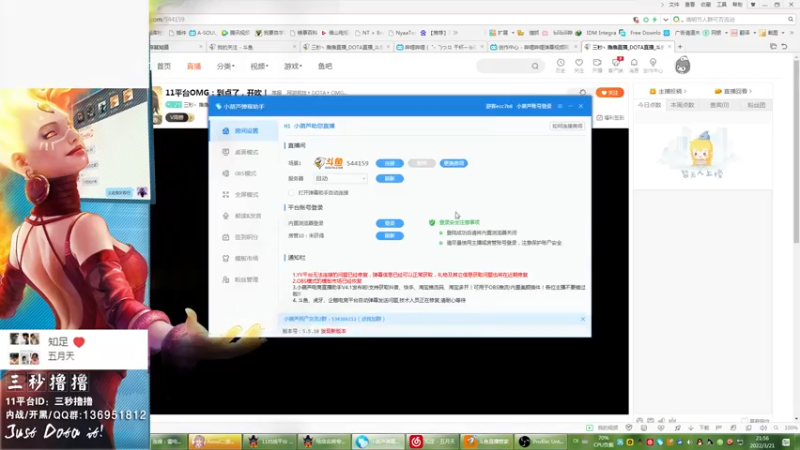This screenshot has width=800, height=450.
Task: Click the login button for 内置浏览器登录
Action: click(x=390, y=223)
